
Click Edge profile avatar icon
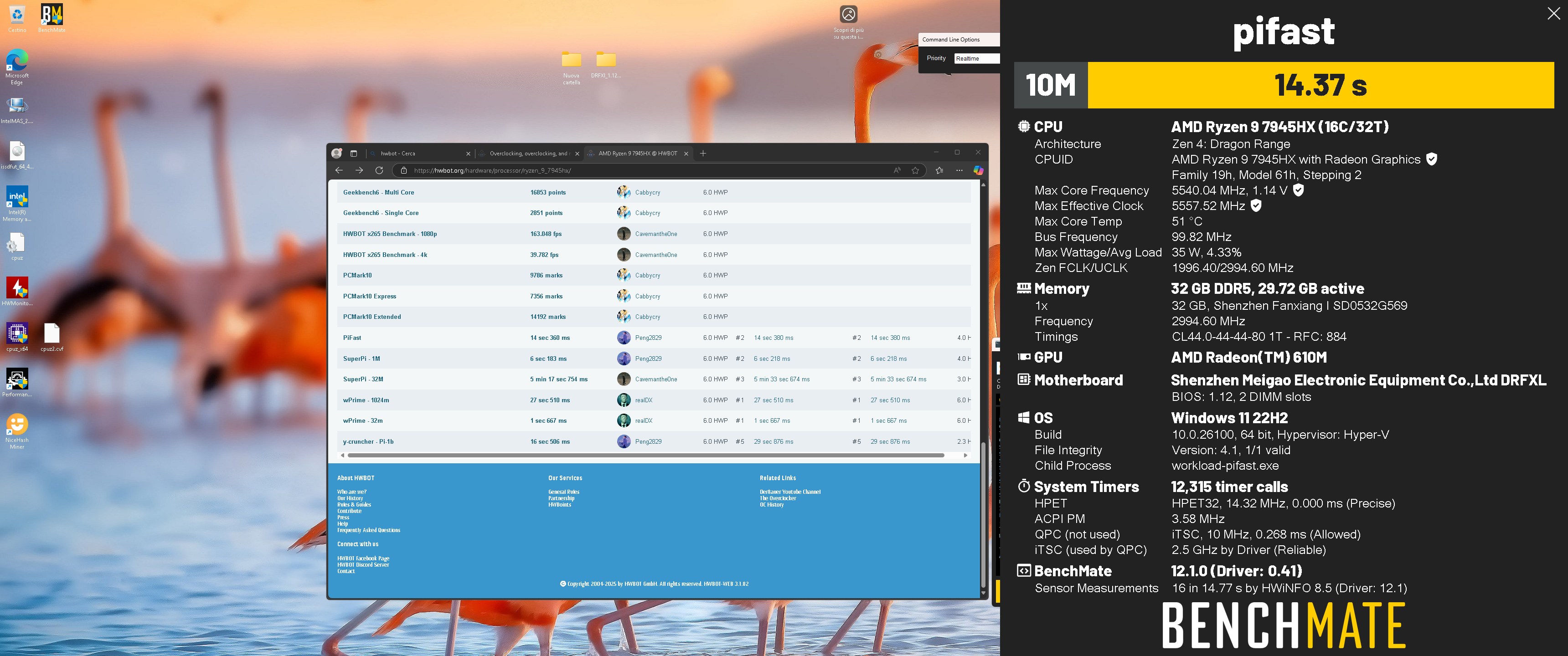(336, 154)
